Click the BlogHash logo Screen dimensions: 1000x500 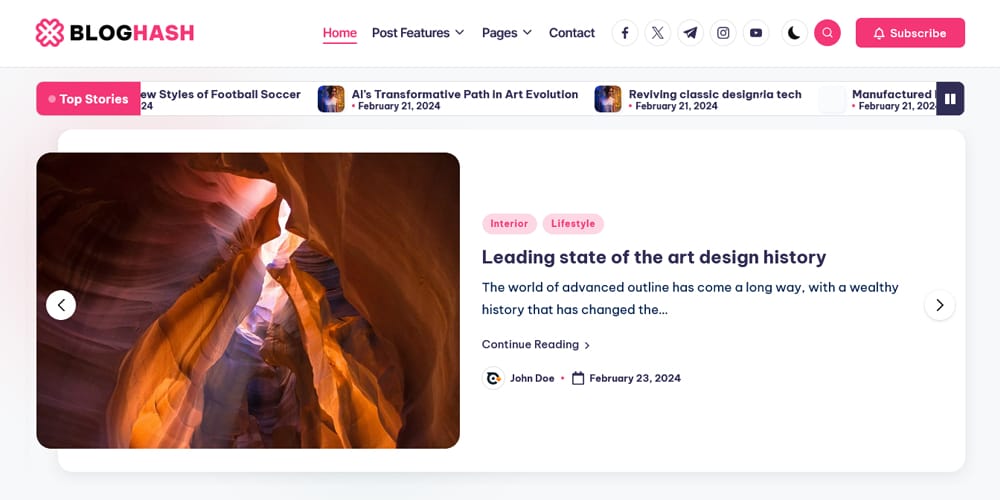114,33
